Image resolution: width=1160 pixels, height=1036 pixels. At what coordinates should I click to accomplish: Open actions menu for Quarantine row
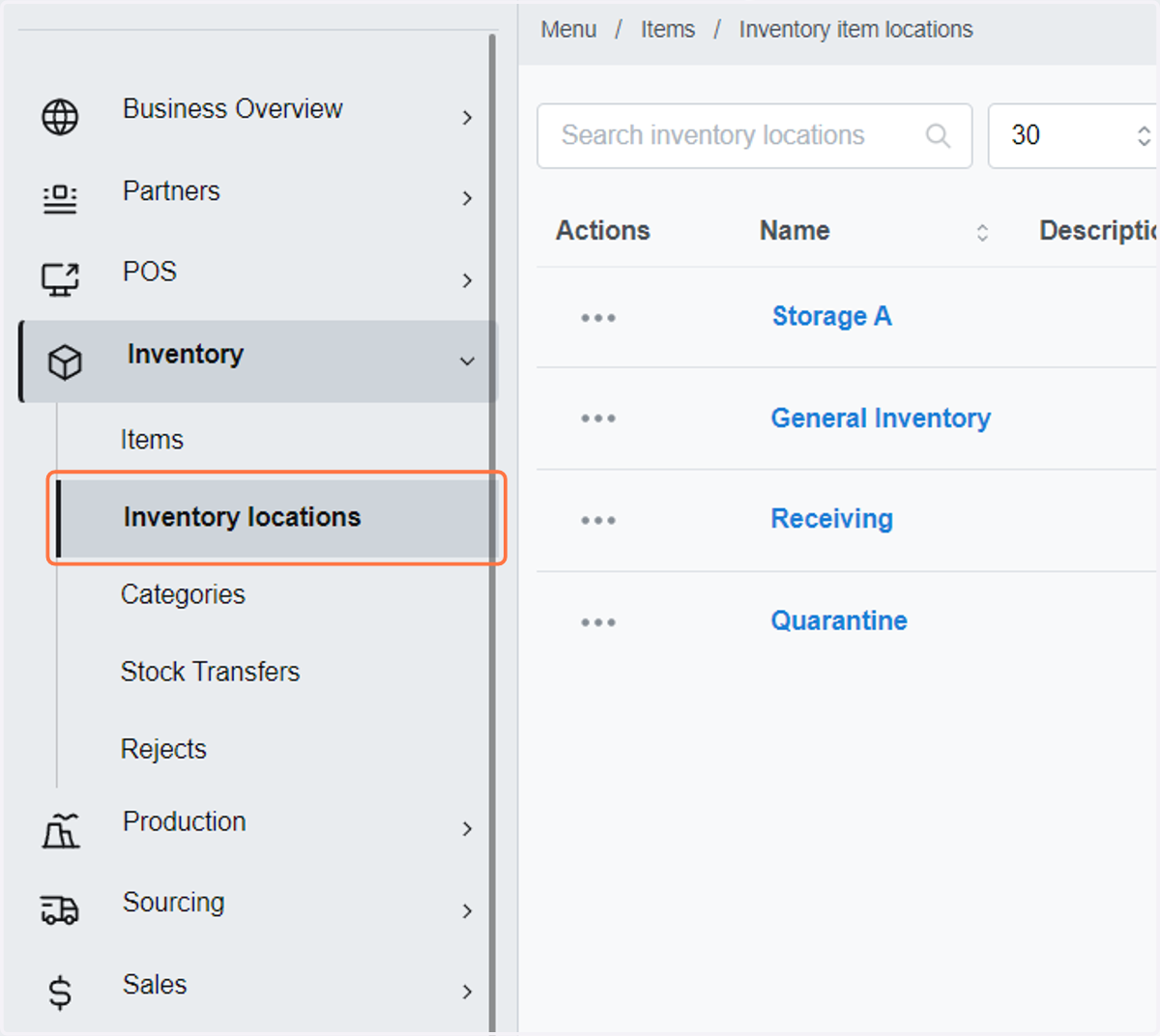[598, 622]
